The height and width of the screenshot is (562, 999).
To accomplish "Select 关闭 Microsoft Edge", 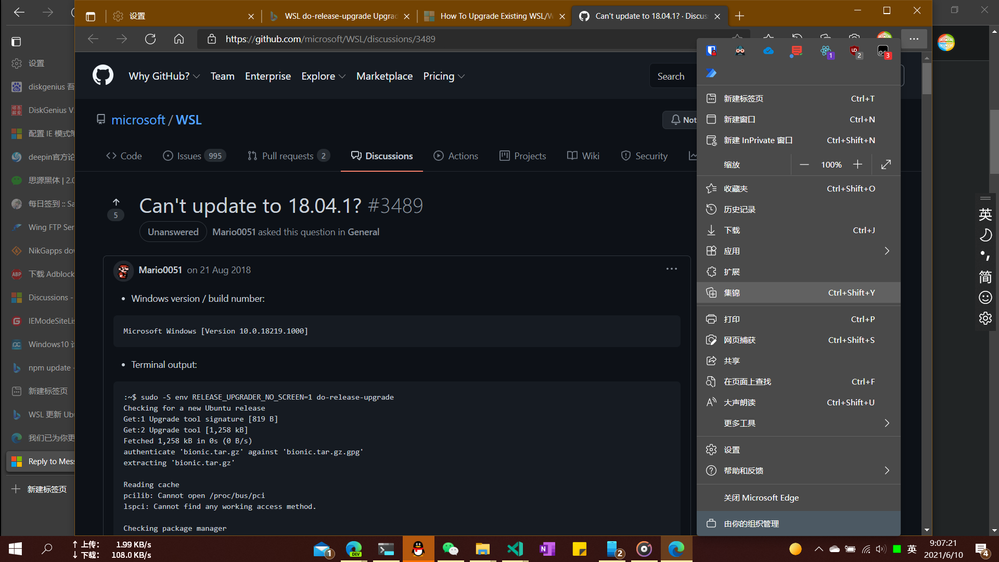I will [x=798, y=498].
